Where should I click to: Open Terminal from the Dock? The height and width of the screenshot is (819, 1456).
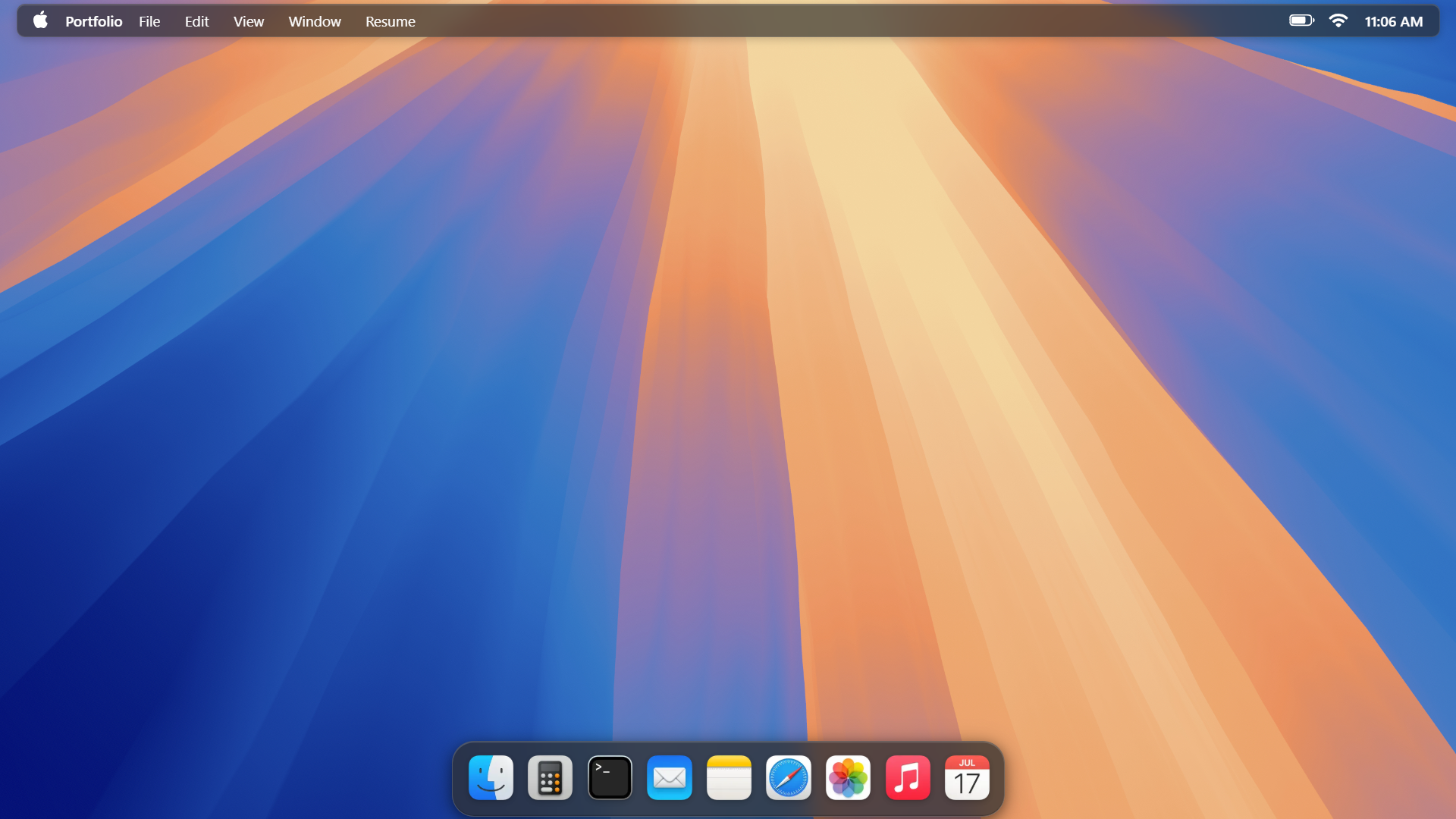coord(609,777)
